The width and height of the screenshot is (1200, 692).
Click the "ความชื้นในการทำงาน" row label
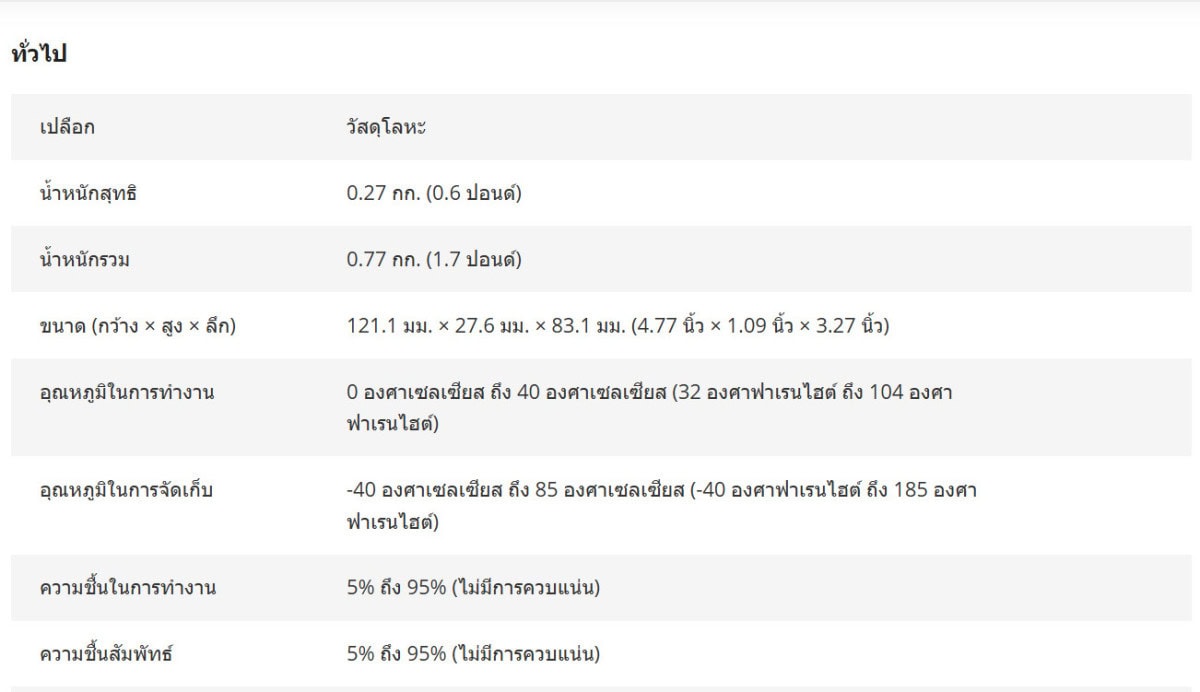pos(128,588)
